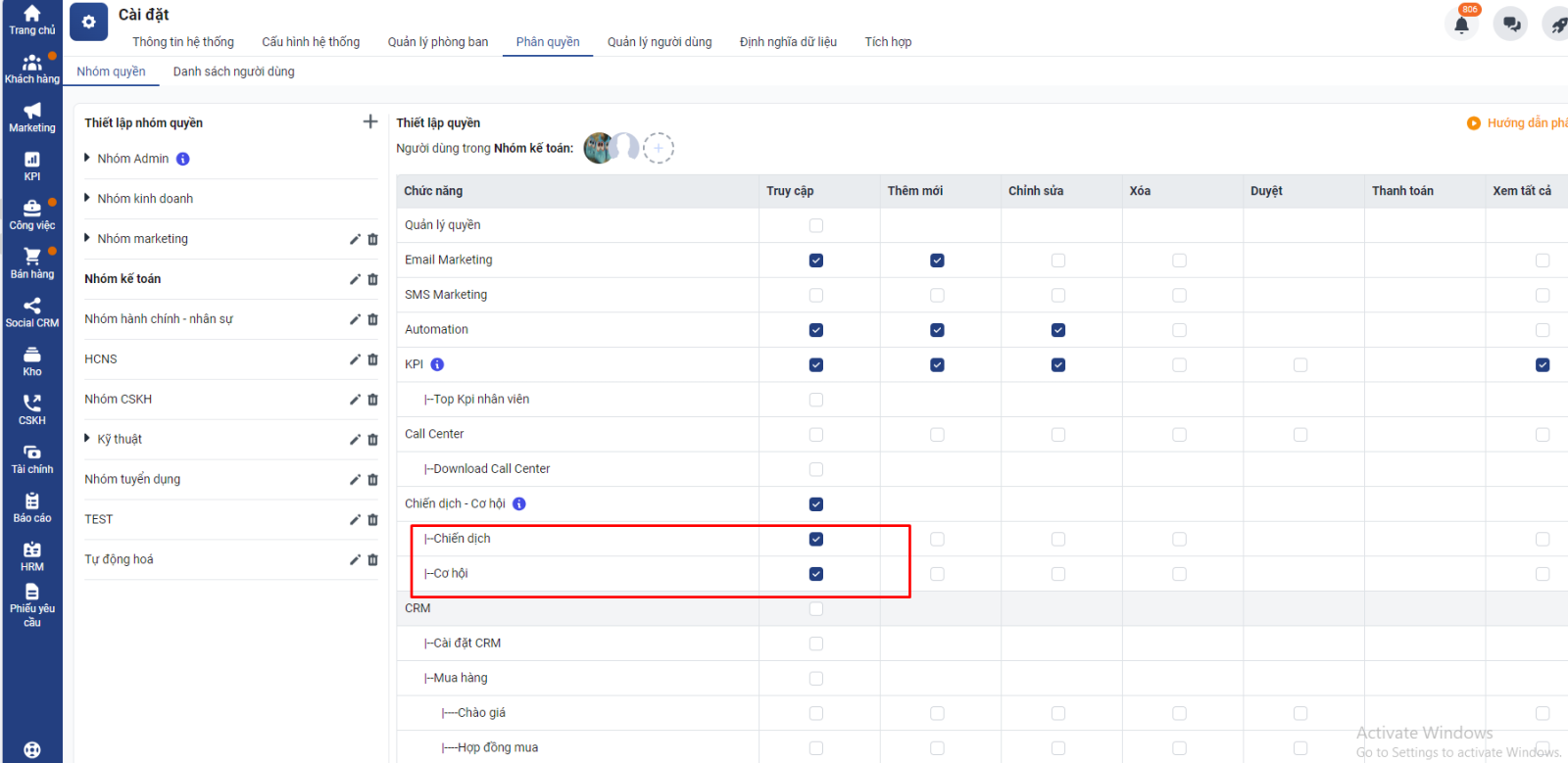Uncheck Truy cập for Email Marketing

[x=815, y=261]
